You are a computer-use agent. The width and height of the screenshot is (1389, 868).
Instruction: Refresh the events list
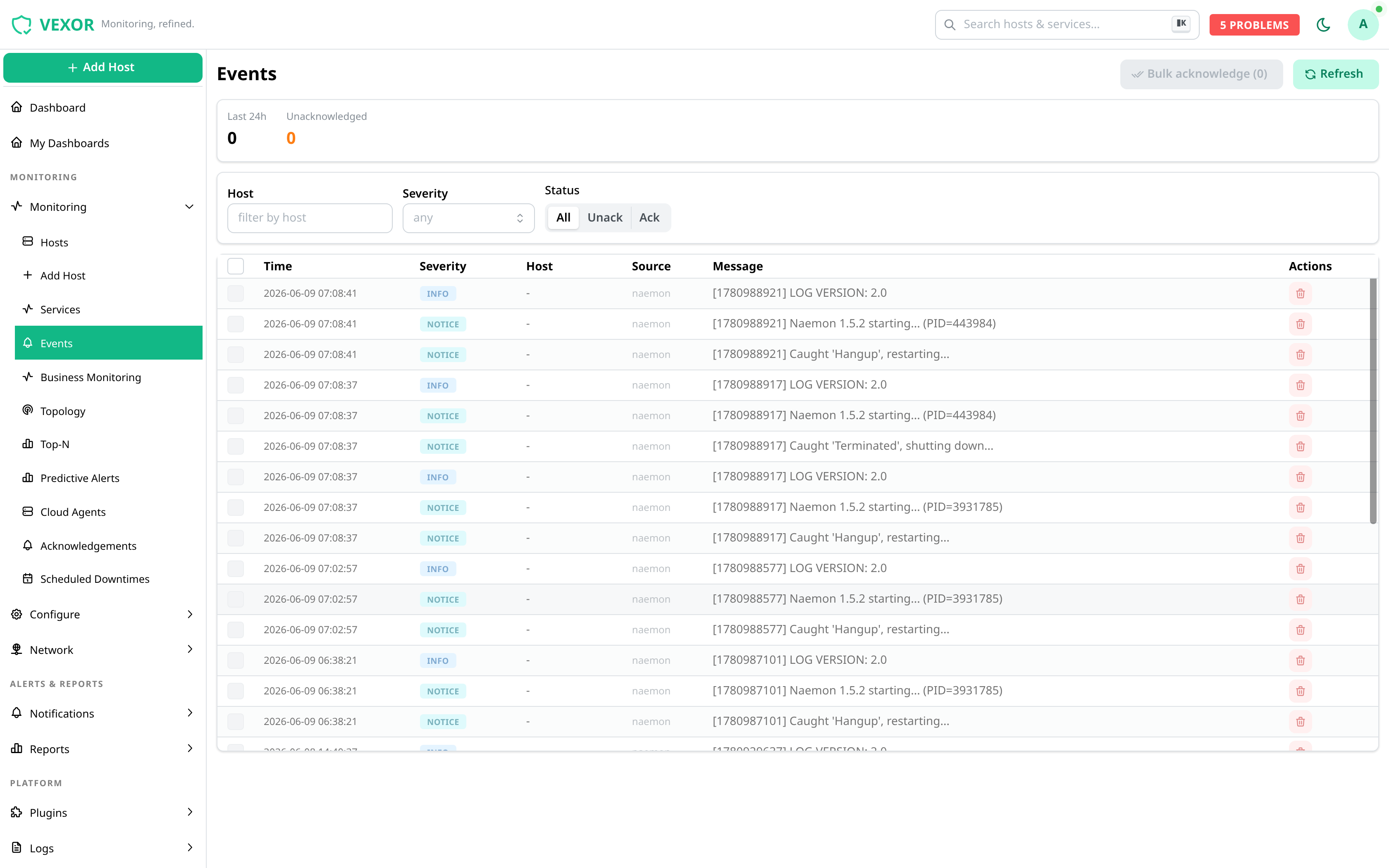(1335, 74)
